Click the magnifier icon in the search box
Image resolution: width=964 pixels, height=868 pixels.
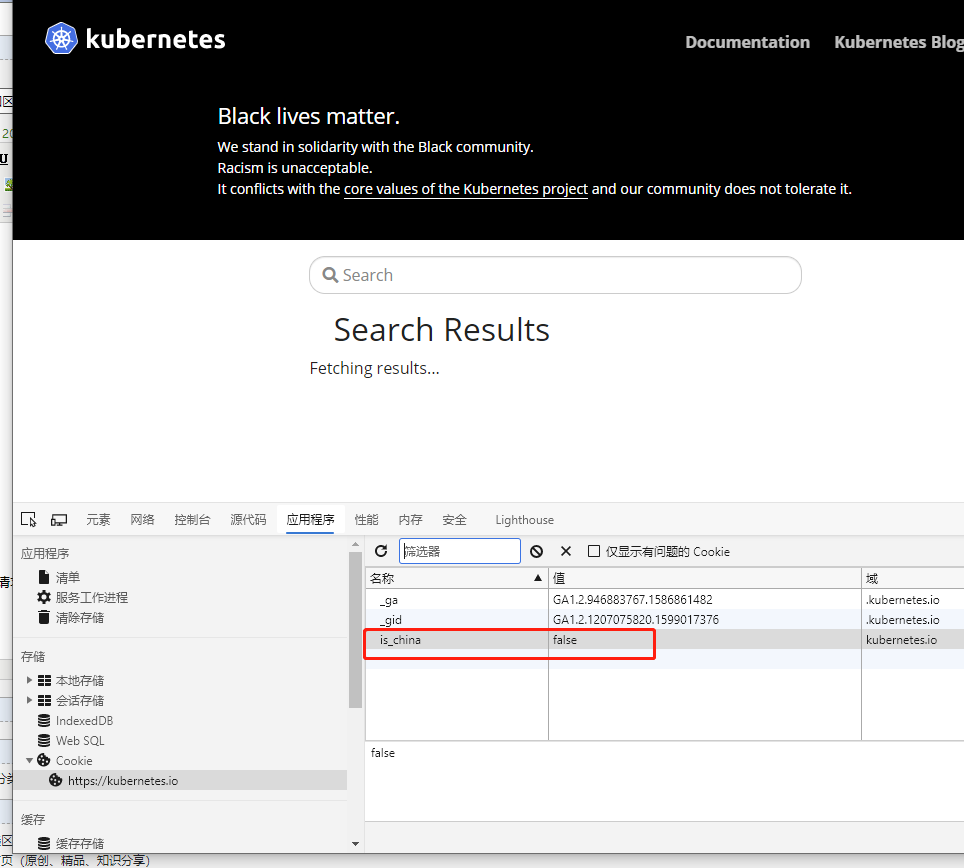pyautogui.click(x=330, y=275)
